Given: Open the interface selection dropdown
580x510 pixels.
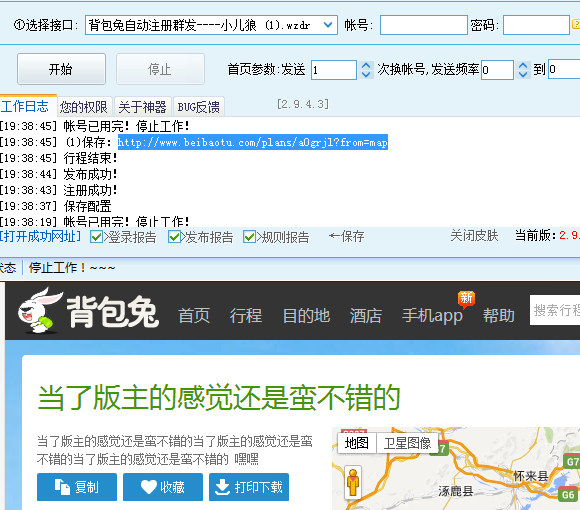Looking at the screenshot, I should [211, 25].
